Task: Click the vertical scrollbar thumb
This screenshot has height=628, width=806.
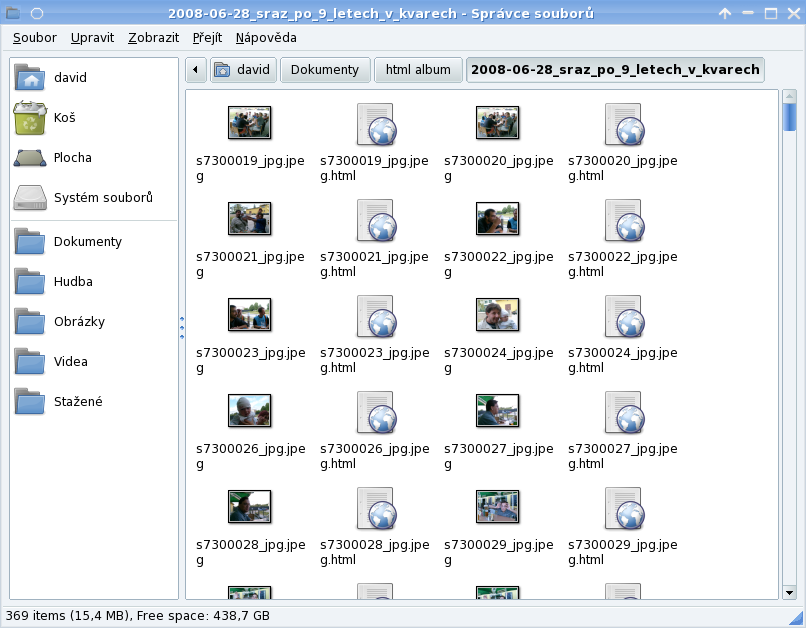Action: click(x=789, y=117)
